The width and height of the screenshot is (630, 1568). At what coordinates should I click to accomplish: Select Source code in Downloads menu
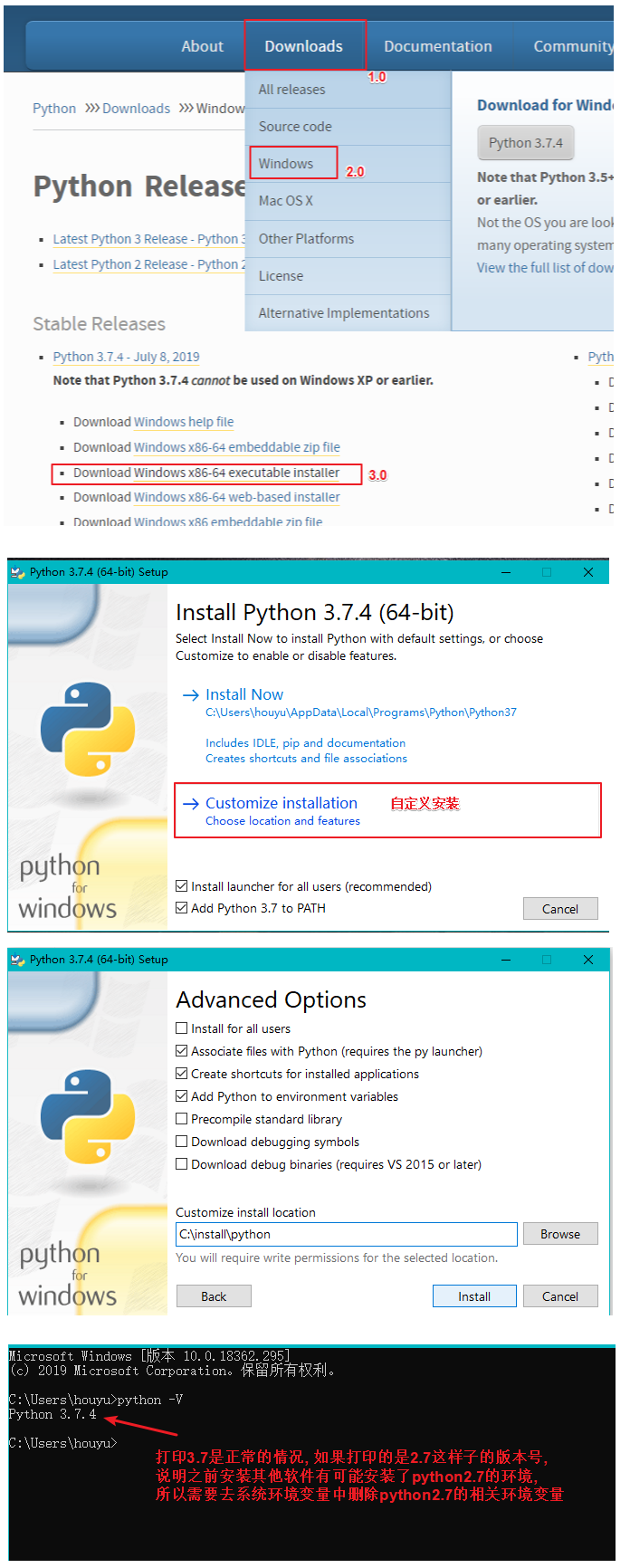pyautogui.click(x=348, y=127)
